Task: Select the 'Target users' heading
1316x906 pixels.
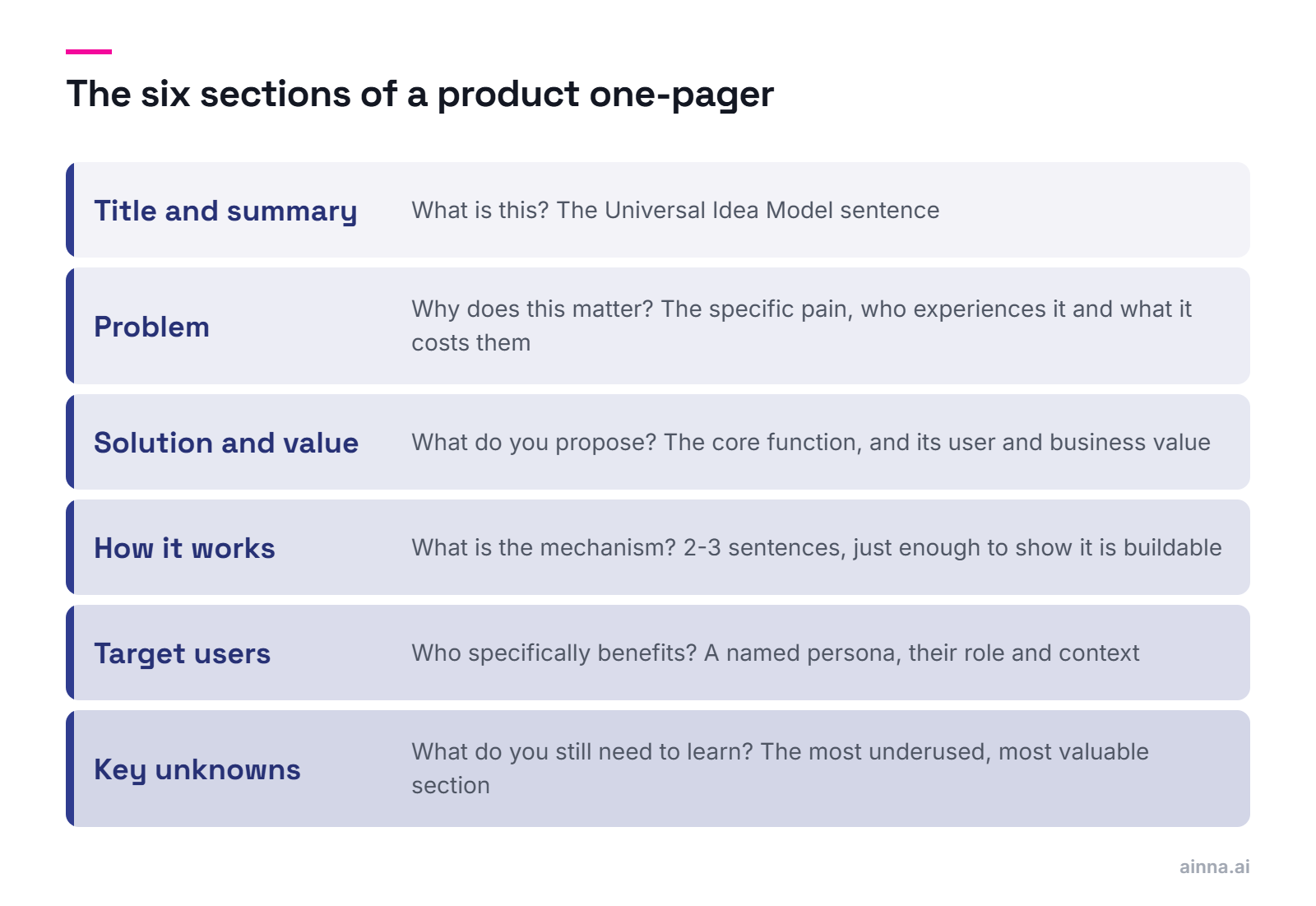Action: (182, 653)
